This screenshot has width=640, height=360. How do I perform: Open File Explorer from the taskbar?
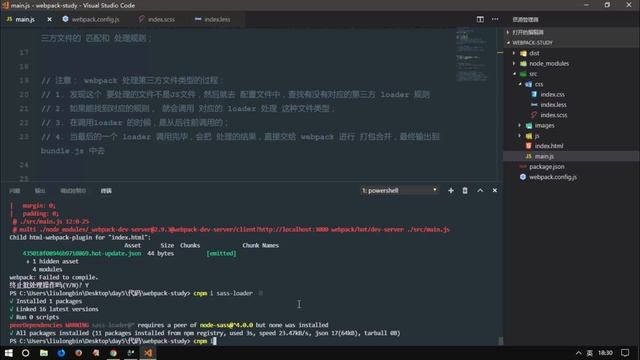click(x=44, y=353)
